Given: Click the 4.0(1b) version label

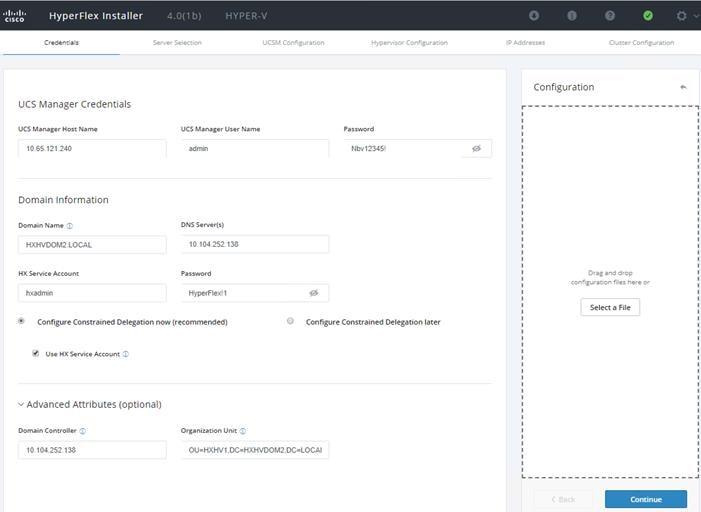Looking at the screenshot, I should [x=184, y=16].
